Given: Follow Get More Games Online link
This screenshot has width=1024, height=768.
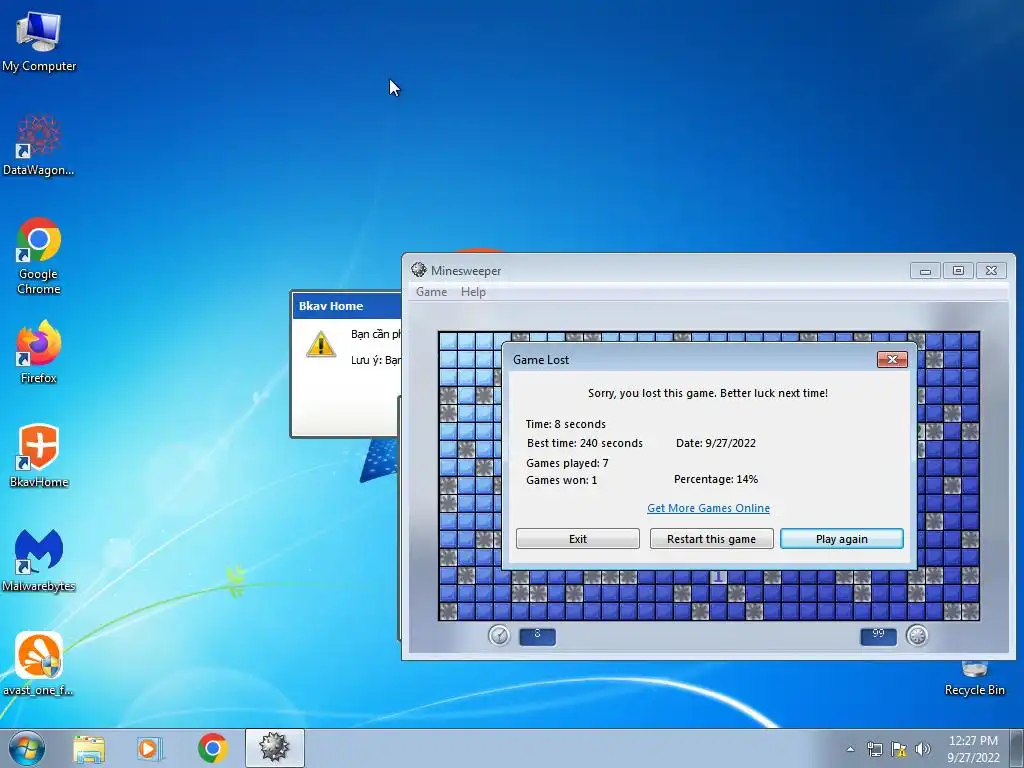Looking at the screenshot, I should (x=709, y=508).
